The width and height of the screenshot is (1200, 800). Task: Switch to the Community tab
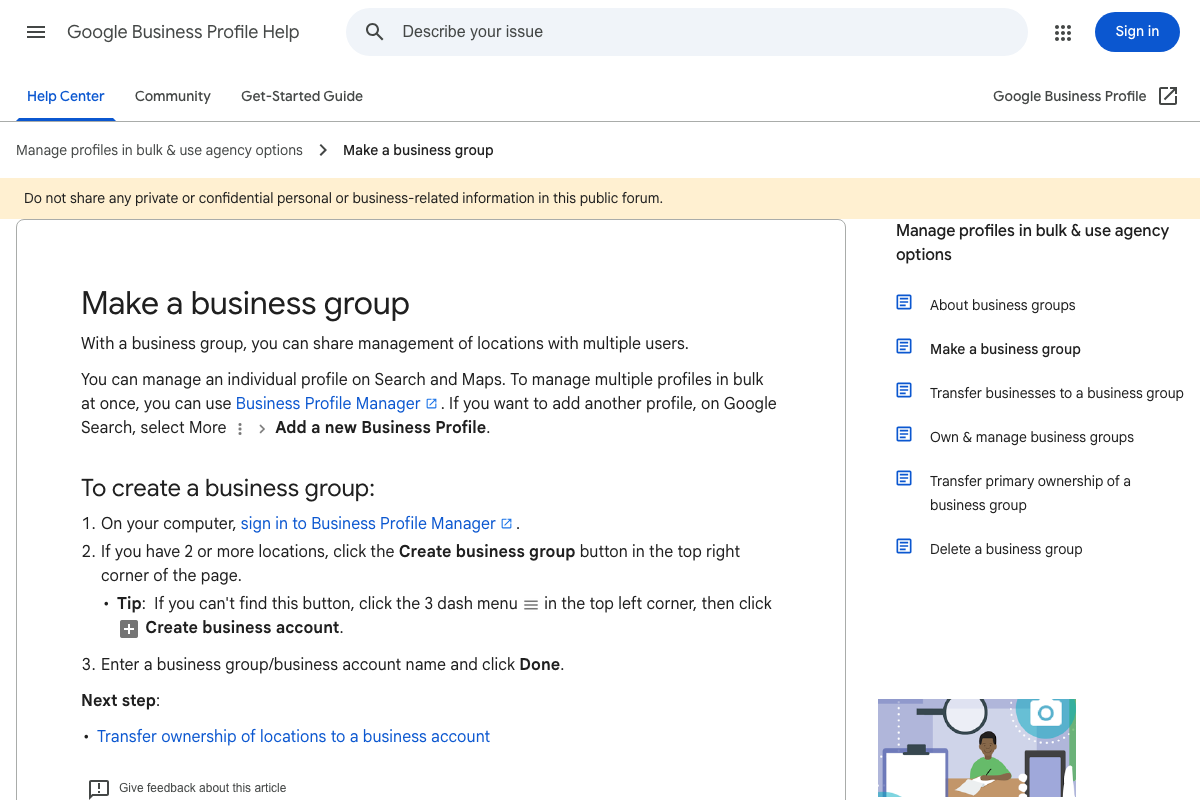pos(173,96)
